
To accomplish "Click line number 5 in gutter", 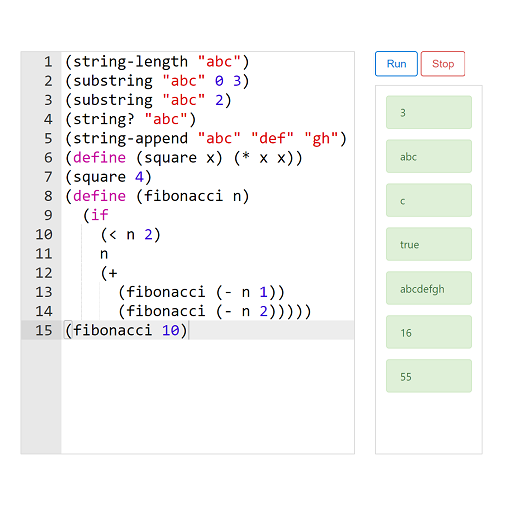I will pyautogui.click(x=48, y=139).
